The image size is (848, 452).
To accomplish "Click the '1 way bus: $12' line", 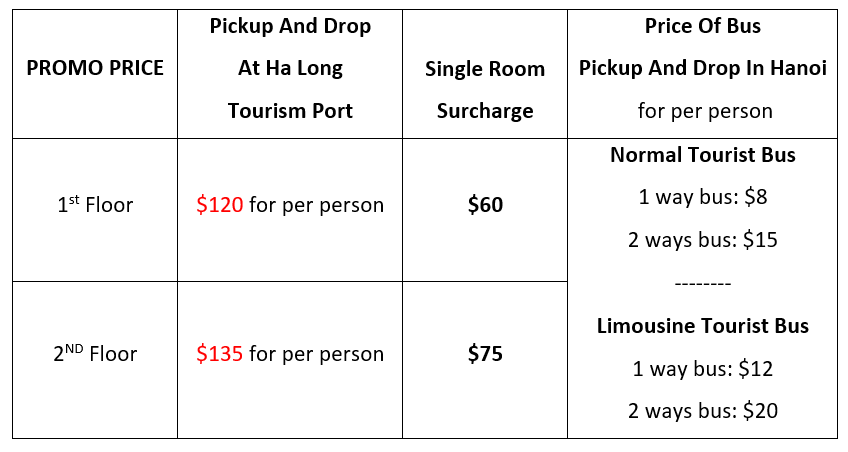I will [x=702, y=369].
